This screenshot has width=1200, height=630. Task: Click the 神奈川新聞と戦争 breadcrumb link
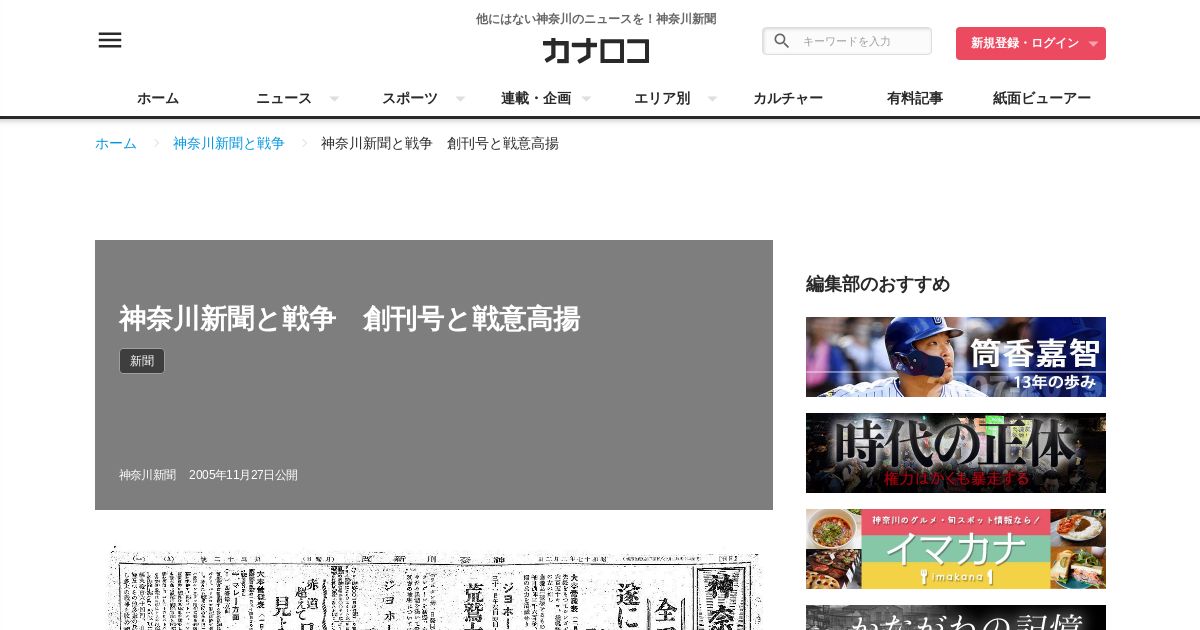pos(229,143)
